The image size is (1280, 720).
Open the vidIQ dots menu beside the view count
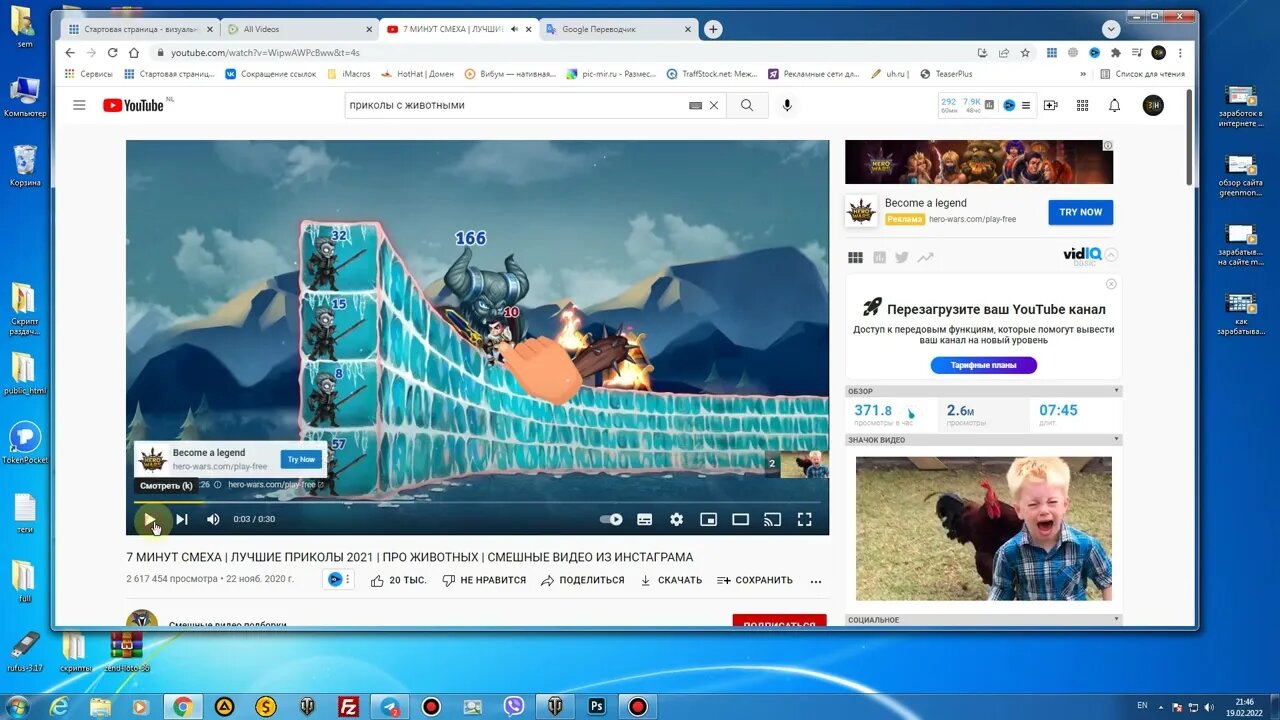click(348, 580)
